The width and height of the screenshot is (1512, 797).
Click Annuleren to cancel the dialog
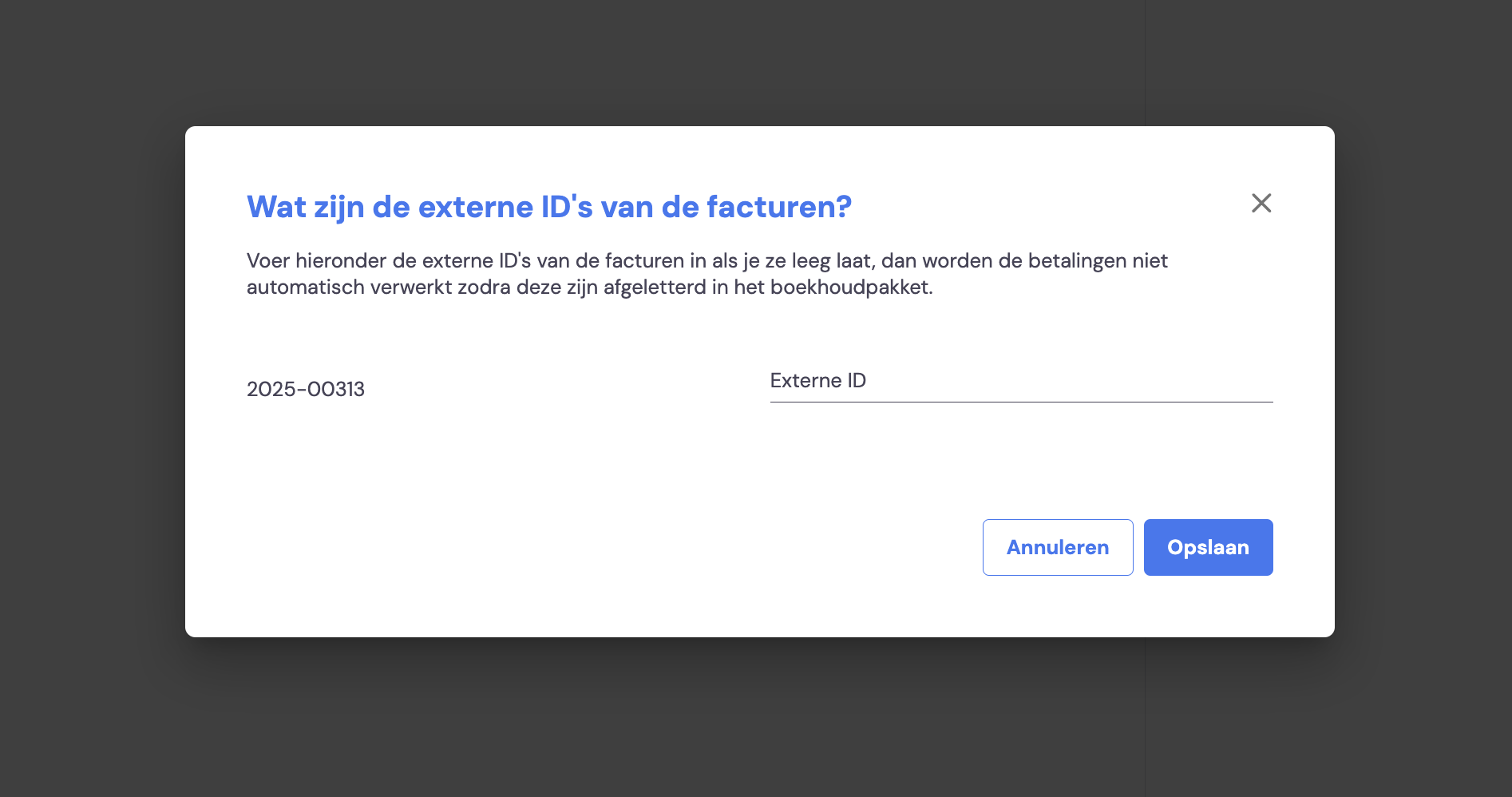pyautogui.click(x=1058, y=547)
